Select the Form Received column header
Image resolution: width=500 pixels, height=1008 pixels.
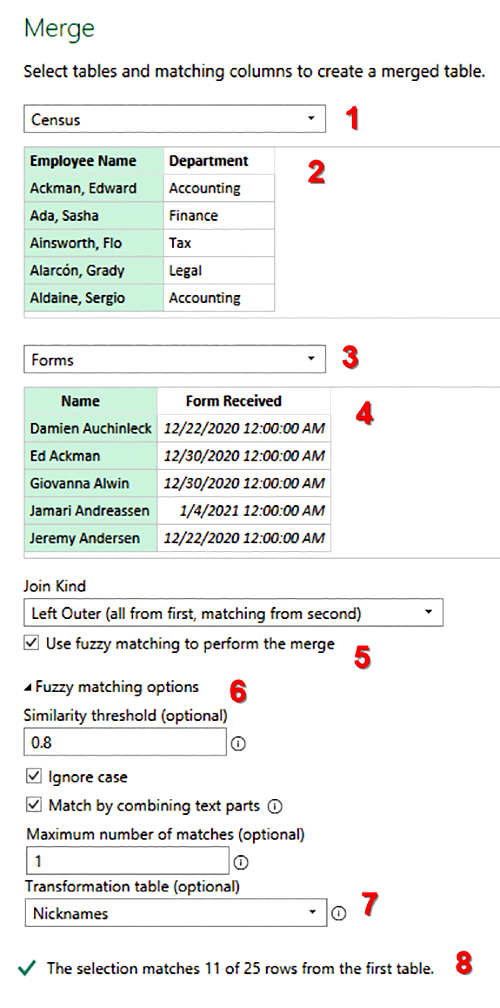click(244, 400)
